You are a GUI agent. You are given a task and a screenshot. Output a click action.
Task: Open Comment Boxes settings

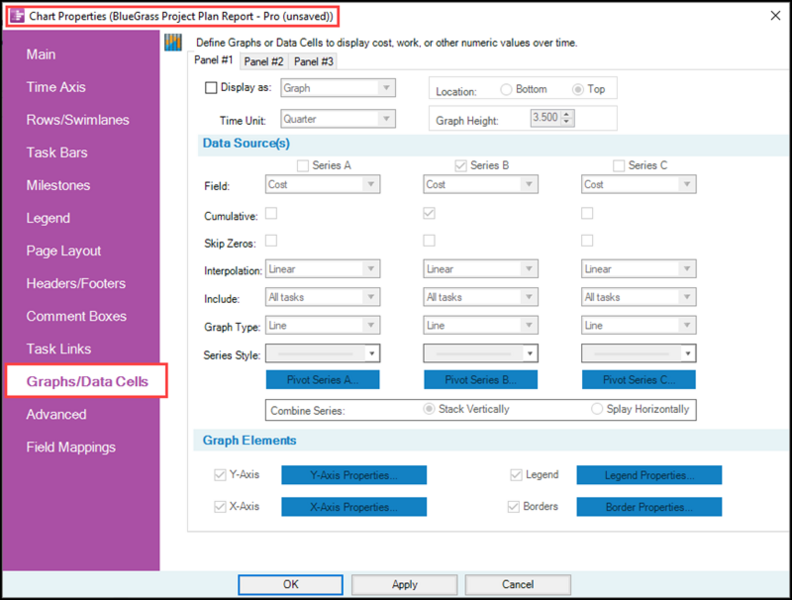76,316
